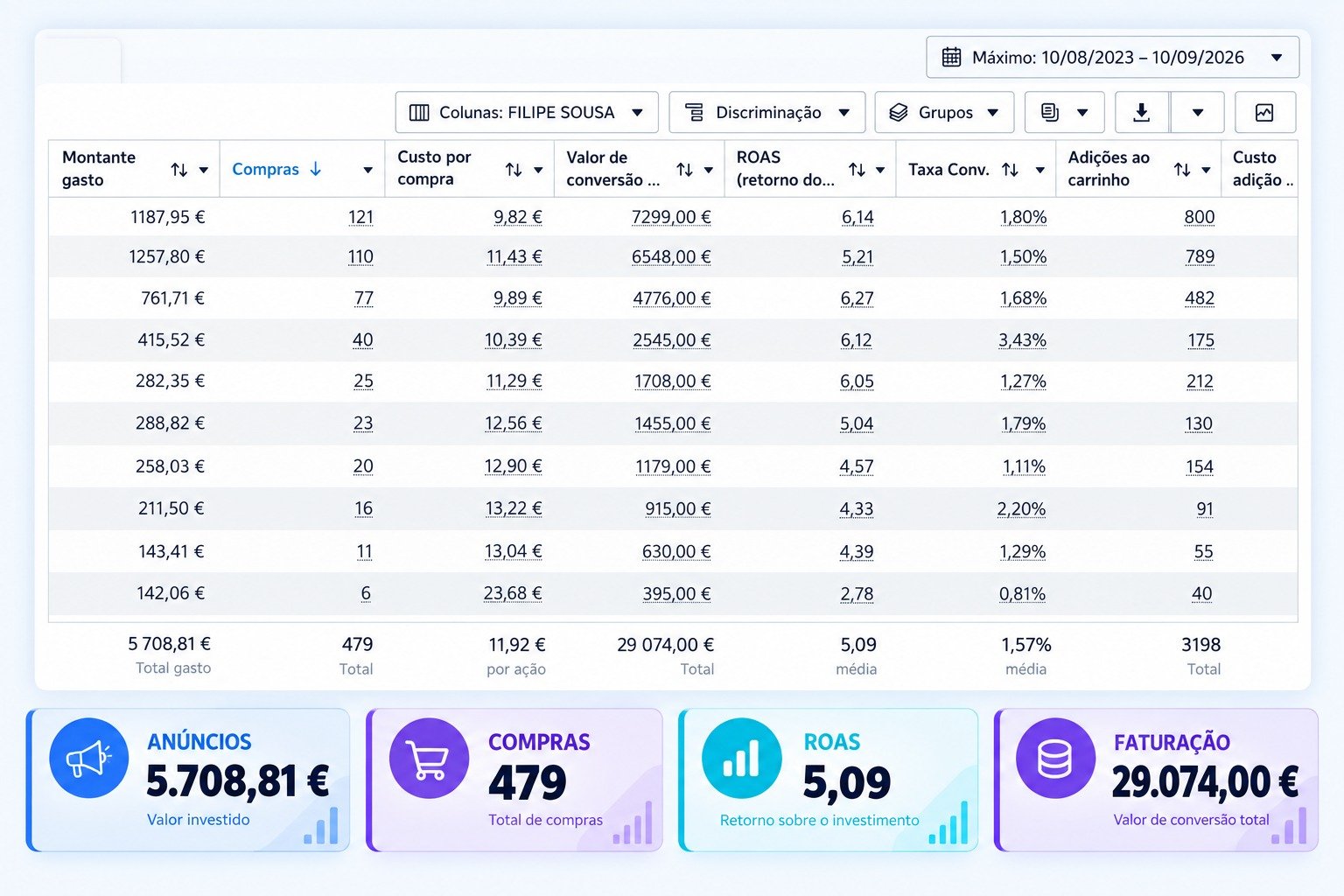1344x896 pixels.
Task: Click the shopping cart icon in Compras card
Action: (x=429, y=758)
